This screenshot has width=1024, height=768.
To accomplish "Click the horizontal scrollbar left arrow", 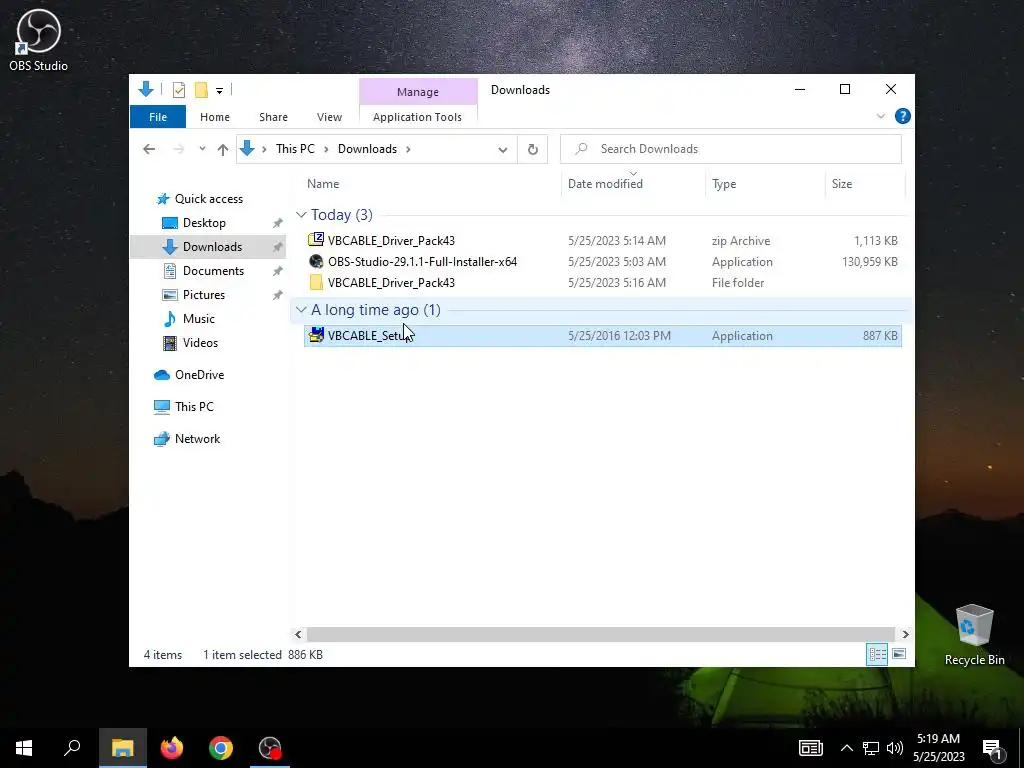I will [298, 634].
